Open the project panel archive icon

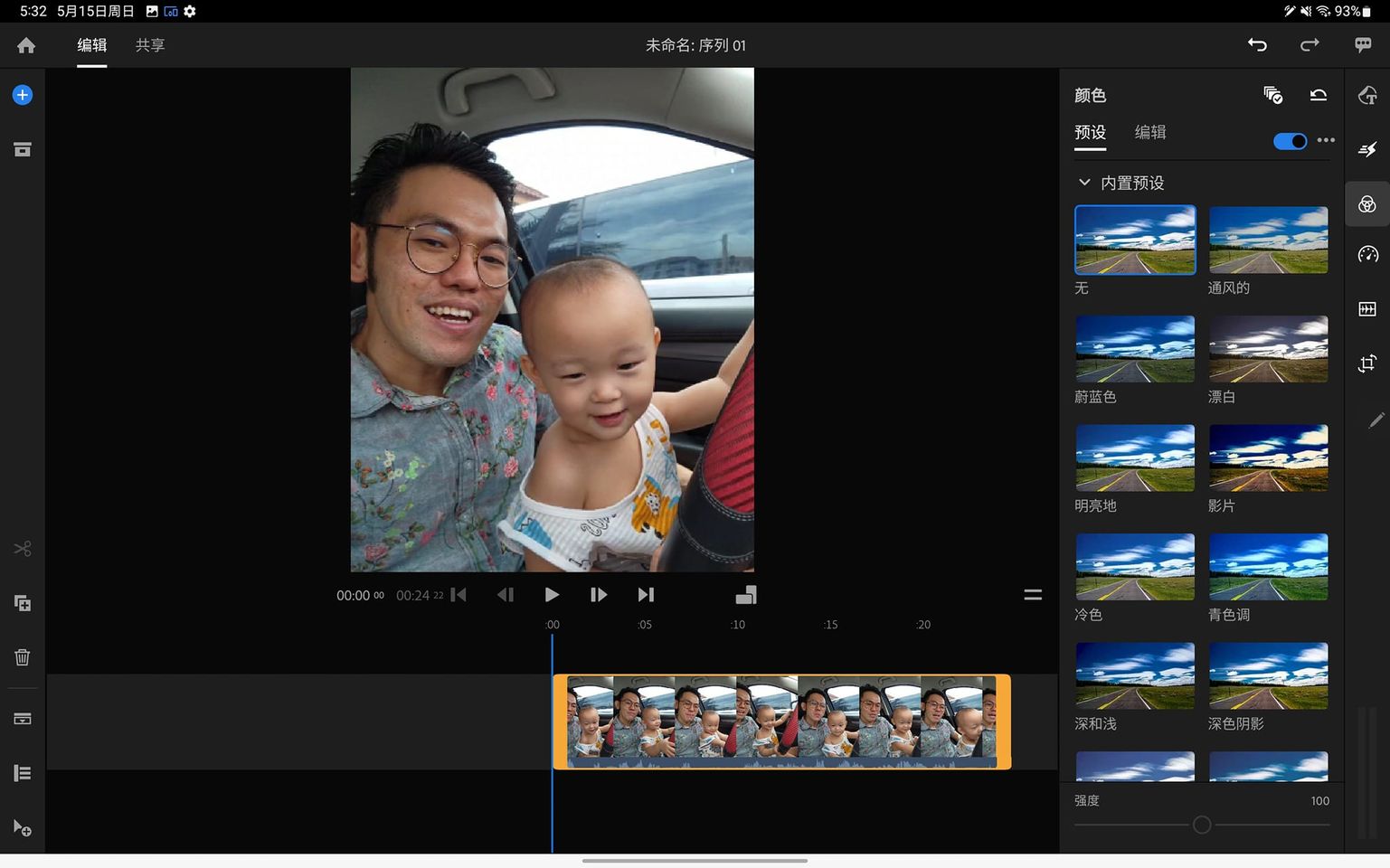click(23, 149)
